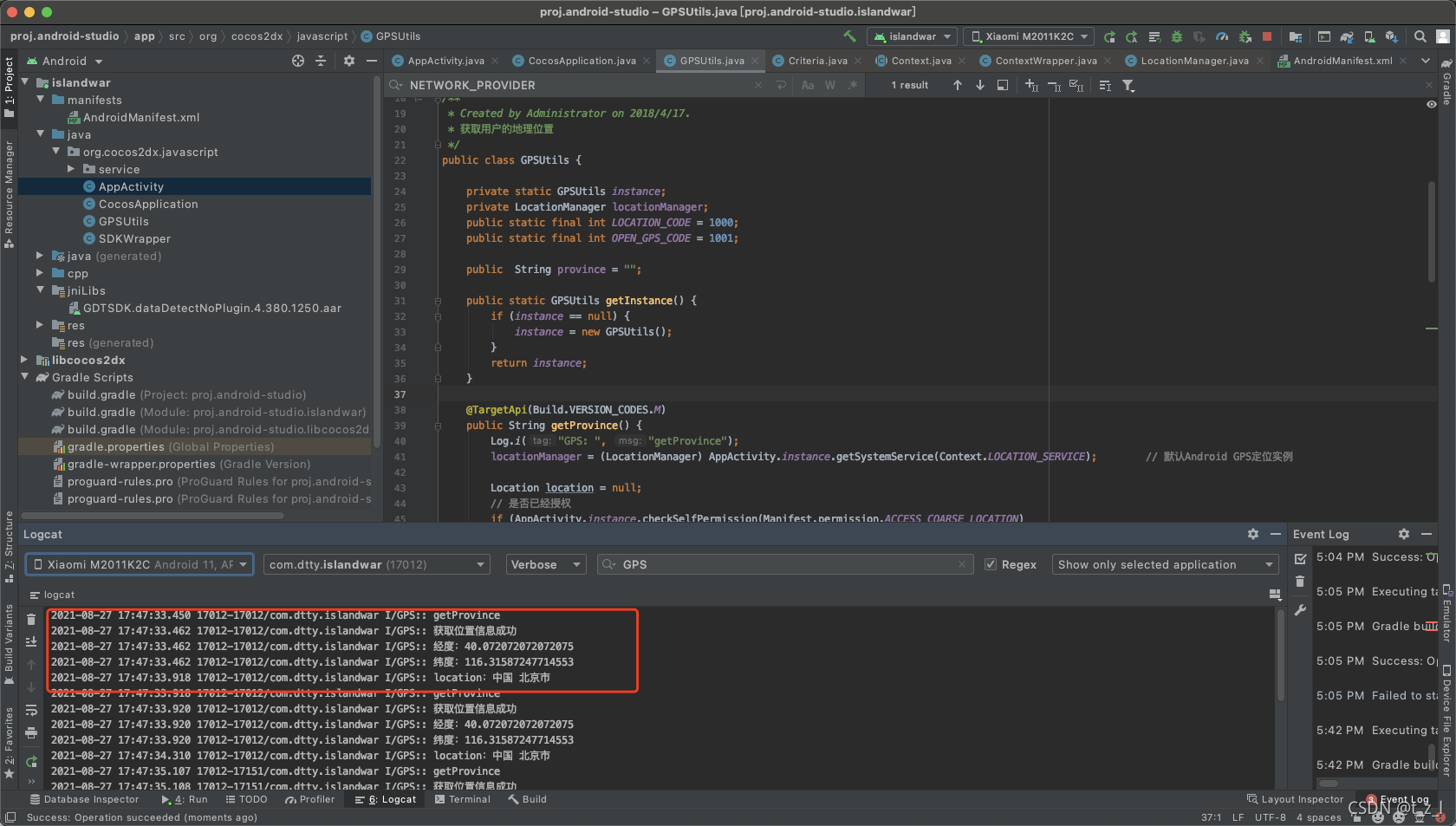The image size is (1456, 826).
Task: Click the Stop red square icon
Action: coord(1267,36)
